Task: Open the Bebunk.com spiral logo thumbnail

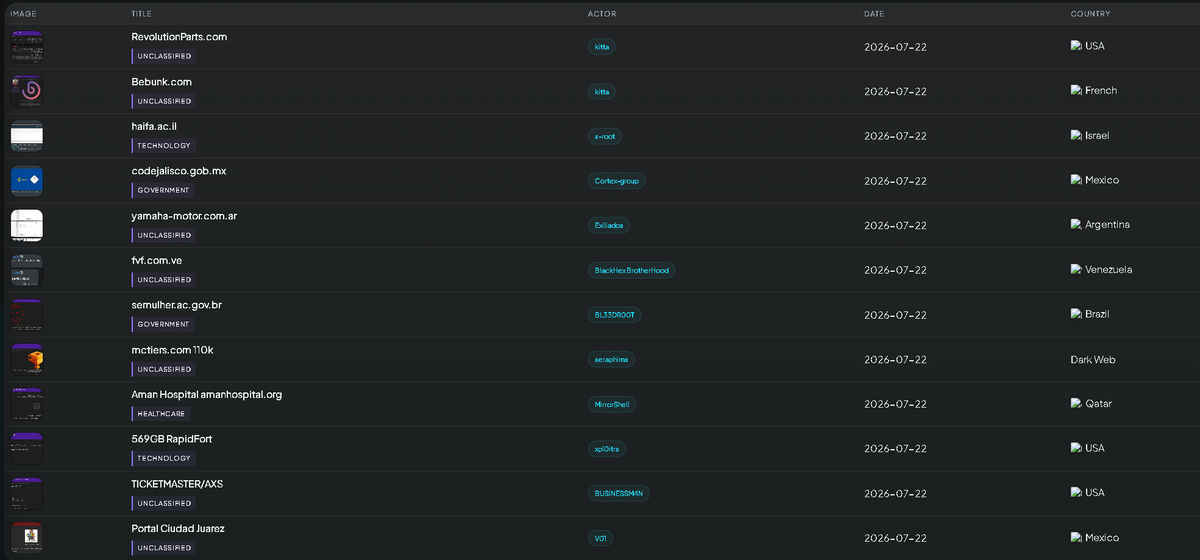Action: click(x=27, y=91)
